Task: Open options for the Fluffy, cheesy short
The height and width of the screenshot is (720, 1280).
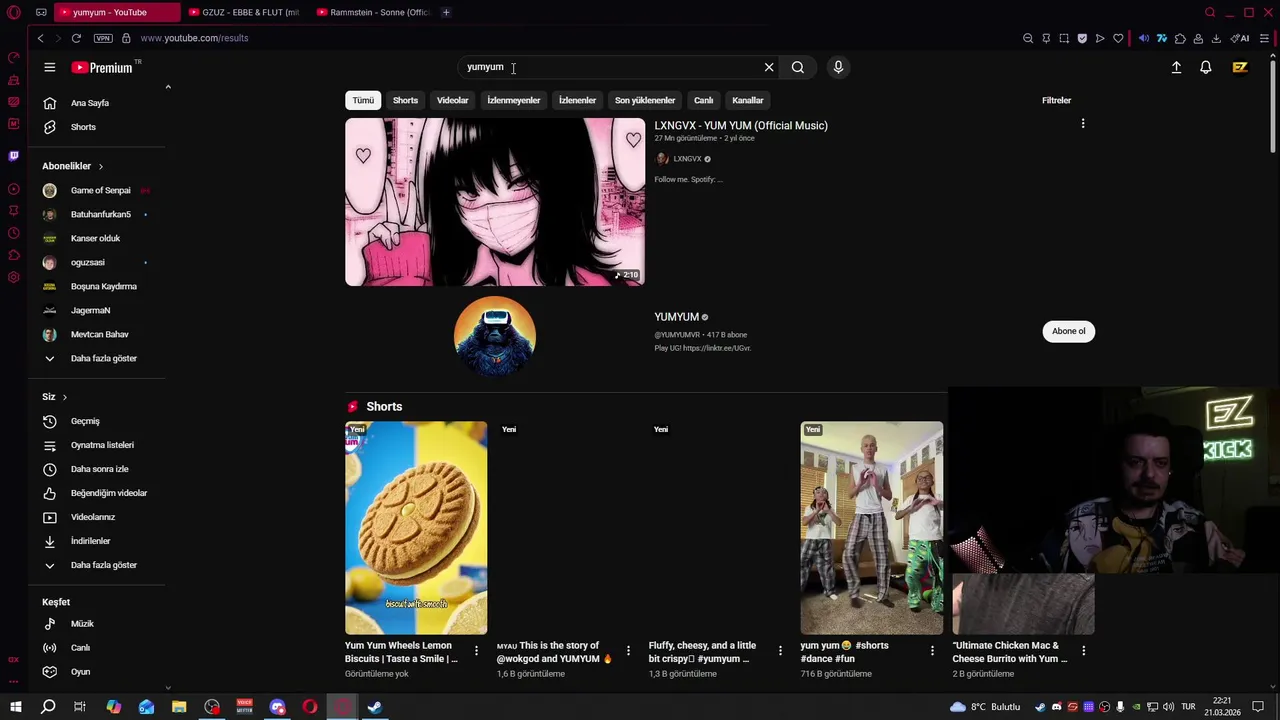Action: click(780, 651)
